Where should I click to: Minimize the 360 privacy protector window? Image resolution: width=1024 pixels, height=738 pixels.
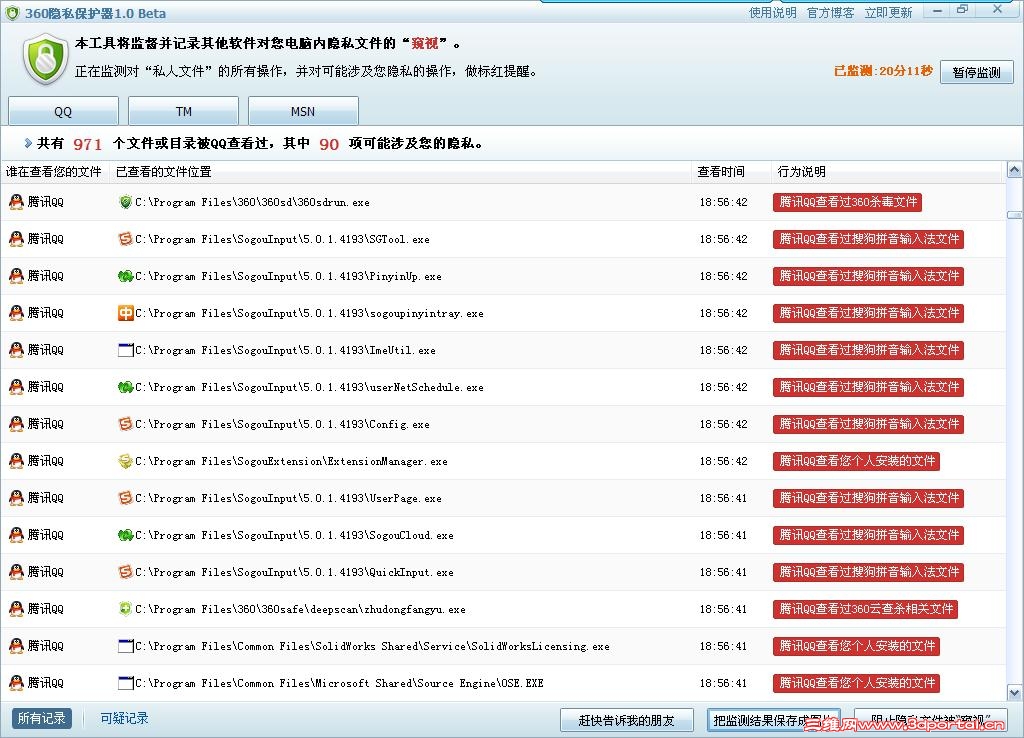(x=937, y=10)
